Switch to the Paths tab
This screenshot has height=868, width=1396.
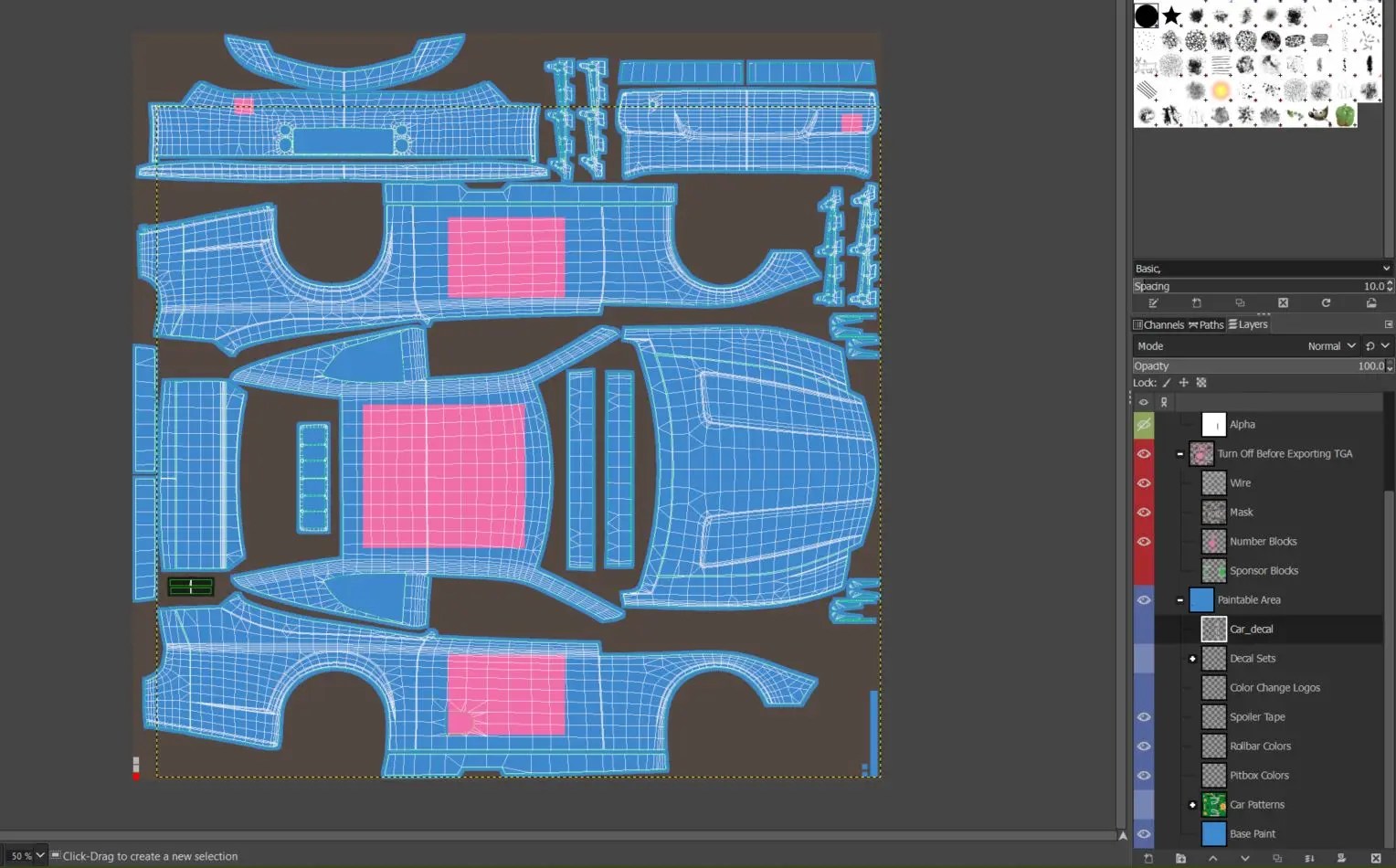pyautogui.click(x=1206, y=324)
